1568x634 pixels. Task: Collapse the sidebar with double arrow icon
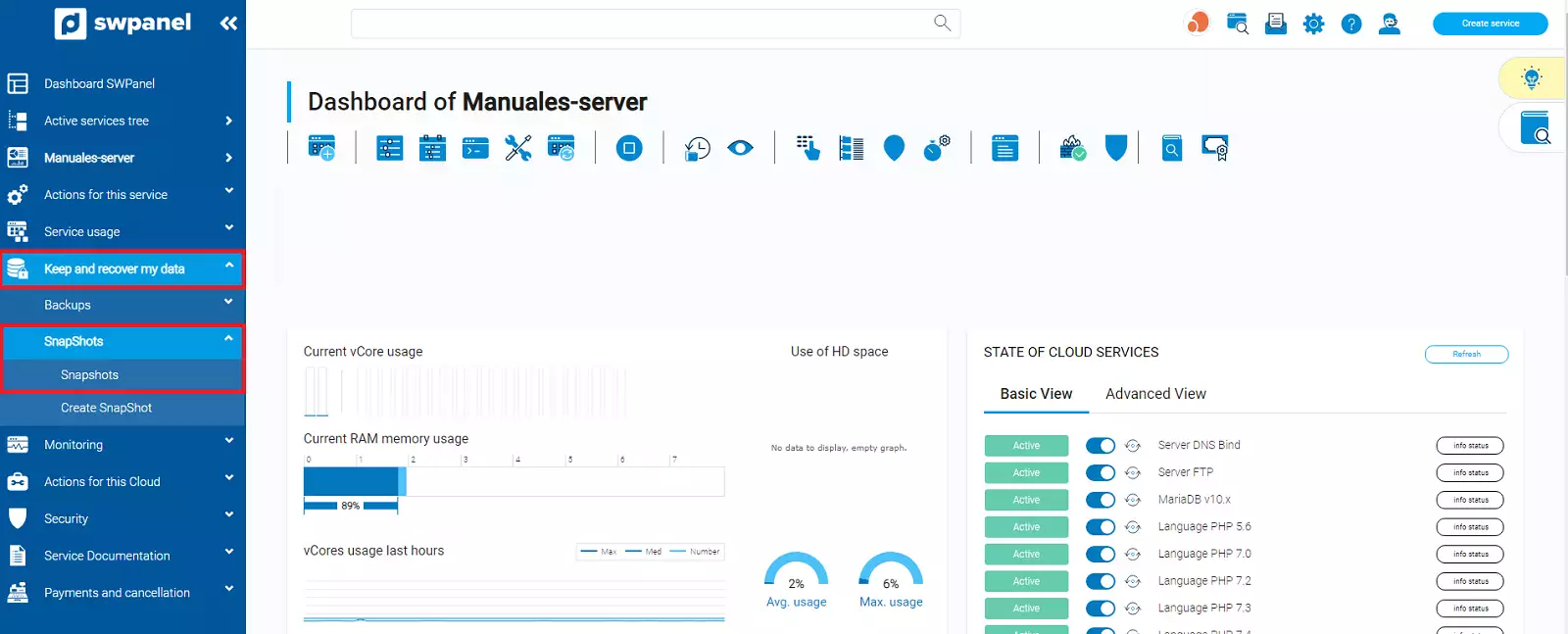coord(228,24)
